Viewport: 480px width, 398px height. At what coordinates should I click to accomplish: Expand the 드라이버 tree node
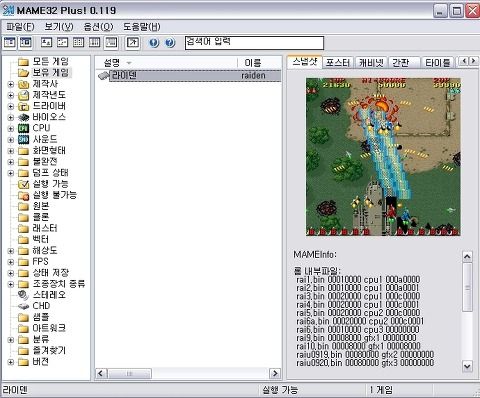click(11, 106)
